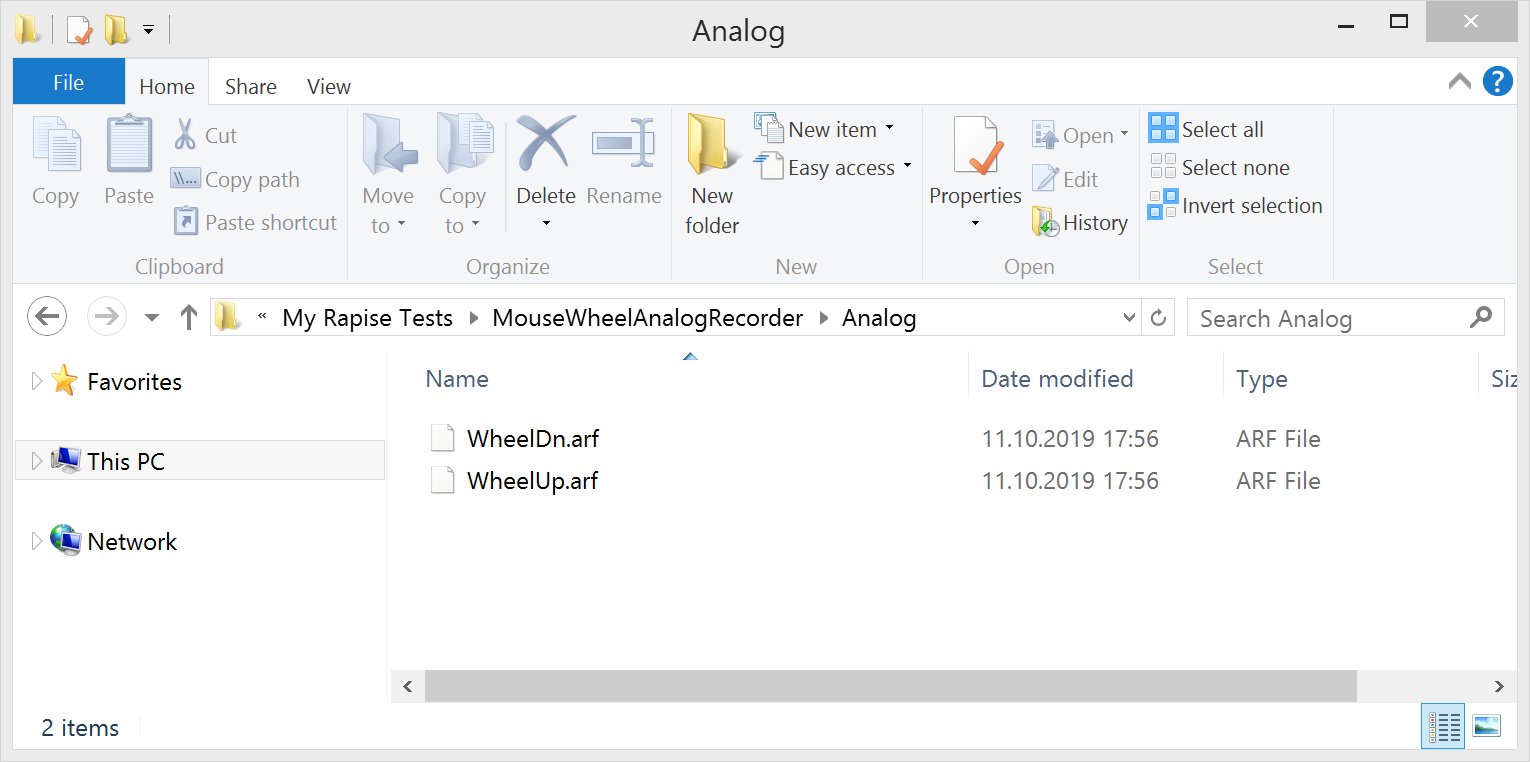
Task: Click the horizontal scrollbar track
Action: [x=1420, y=686]
